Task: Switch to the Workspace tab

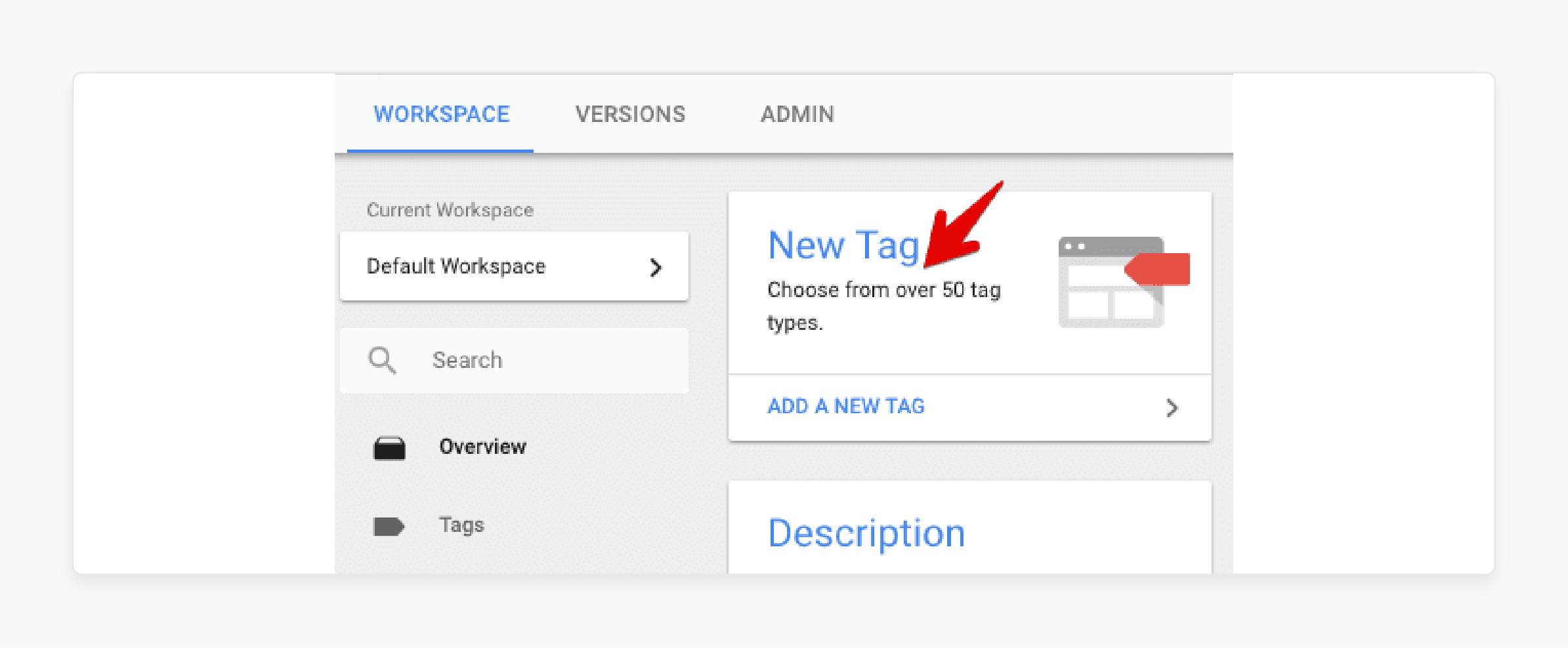Action: [441, 114]
